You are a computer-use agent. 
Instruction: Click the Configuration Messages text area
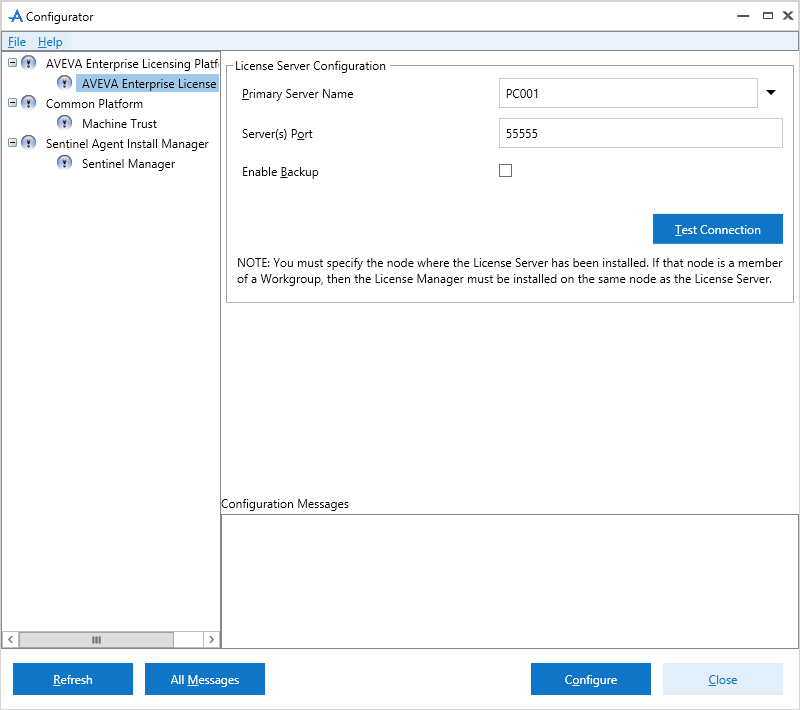tap(510, 581)
